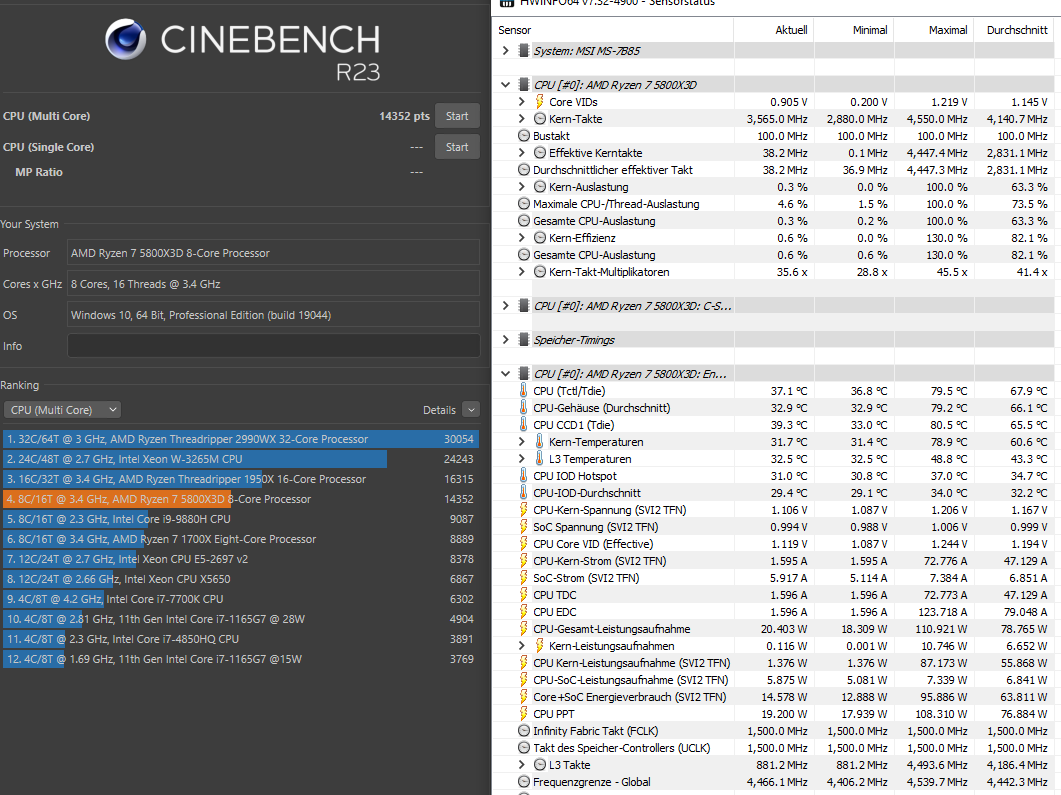Click the lightning icon next to Core VIDs
This screenshot has width=1061, height=795.
coord(539,101)
